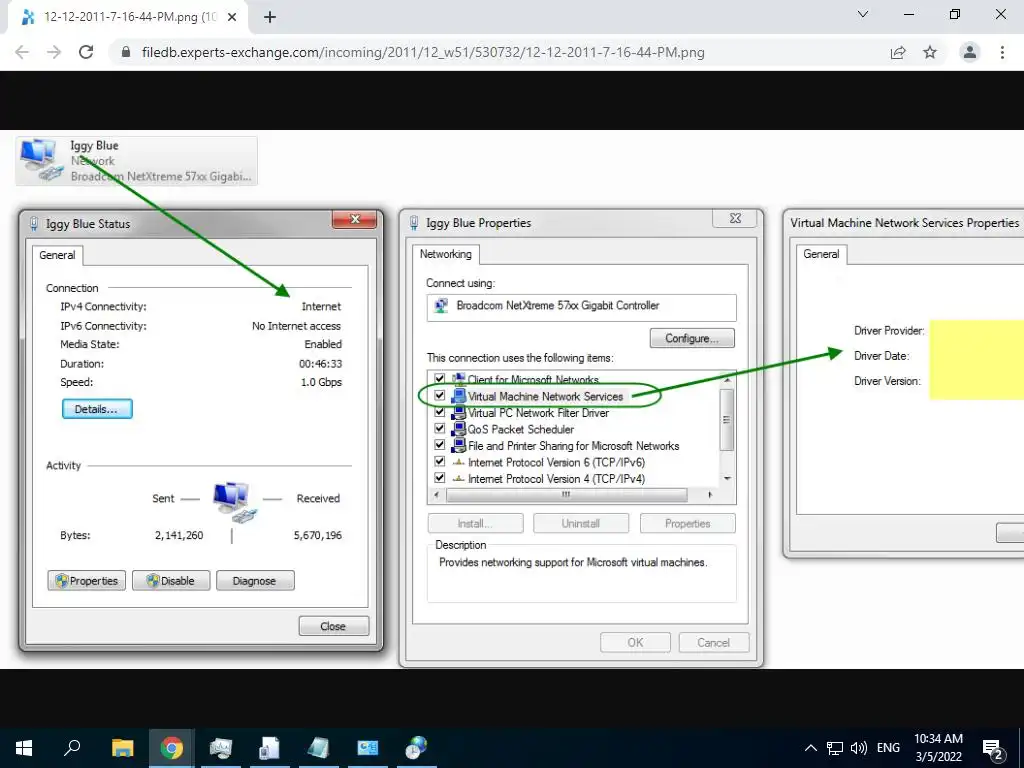
Task: Click the Uninstall button
Action: pyautogui.click(x=581, y=523)
